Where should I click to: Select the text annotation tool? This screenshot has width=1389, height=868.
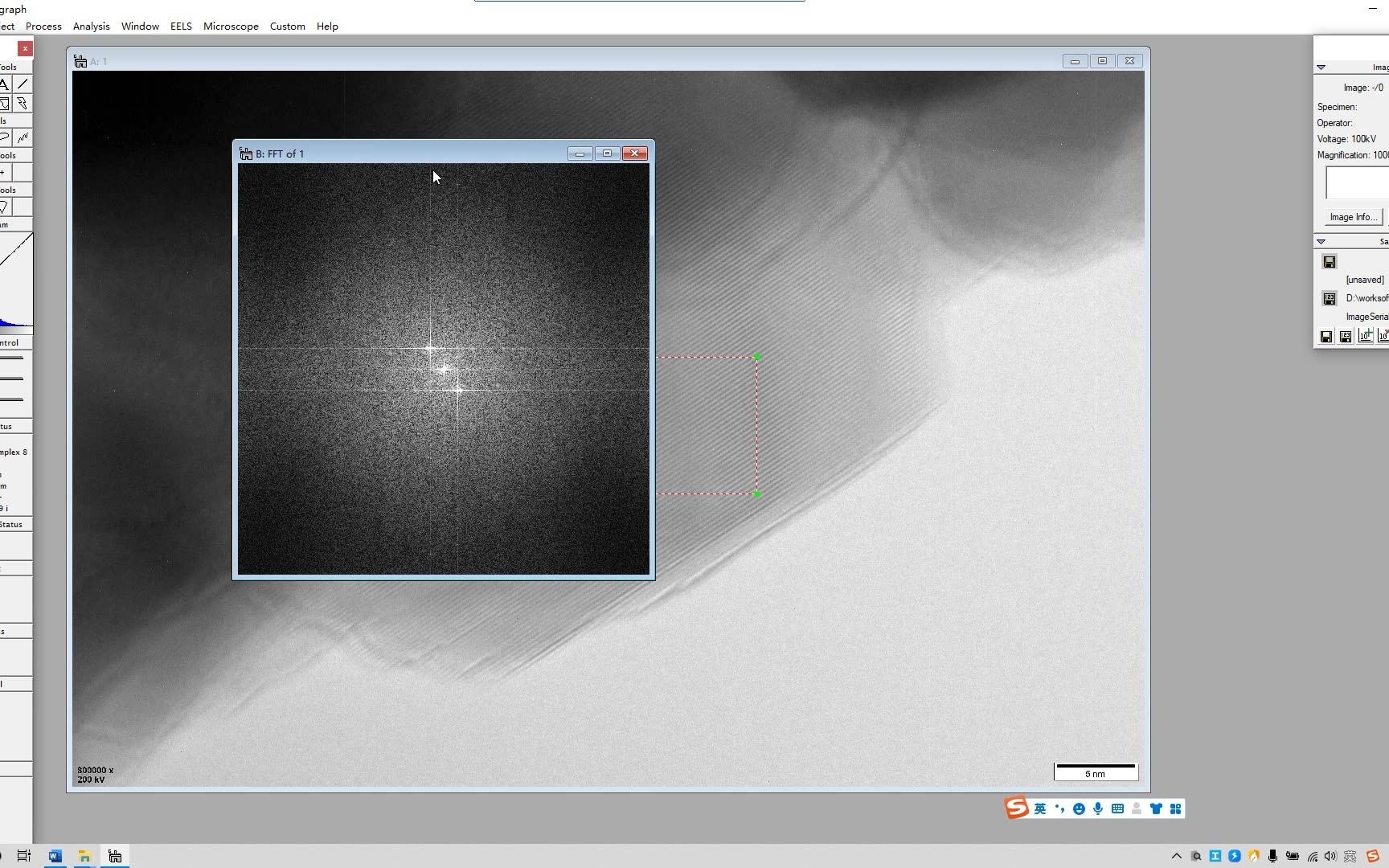[x=5, y=84]
